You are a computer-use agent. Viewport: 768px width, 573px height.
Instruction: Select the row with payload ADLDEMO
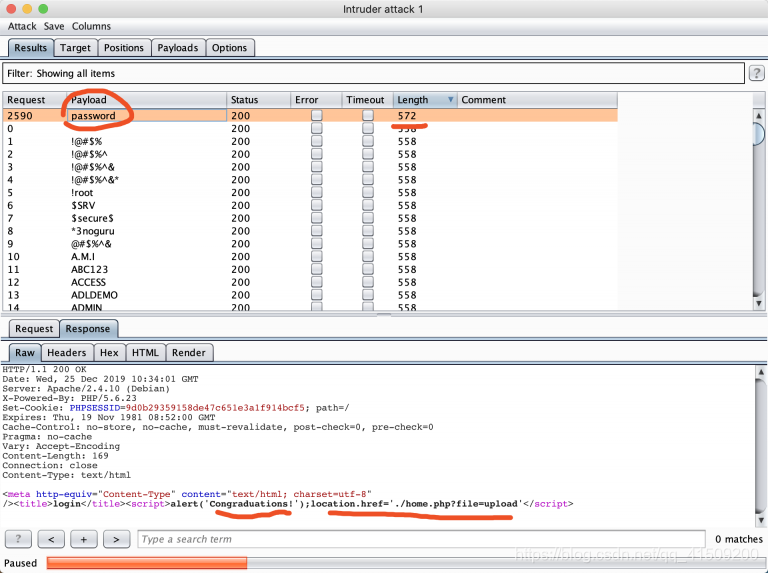[x=310, y=295]
